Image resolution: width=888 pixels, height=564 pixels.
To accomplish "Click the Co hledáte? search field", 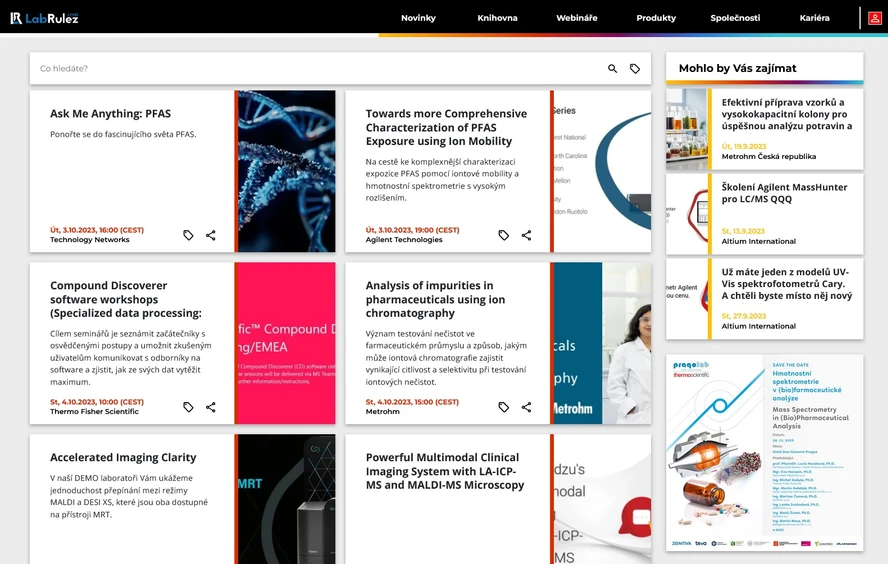I will 317,69.
